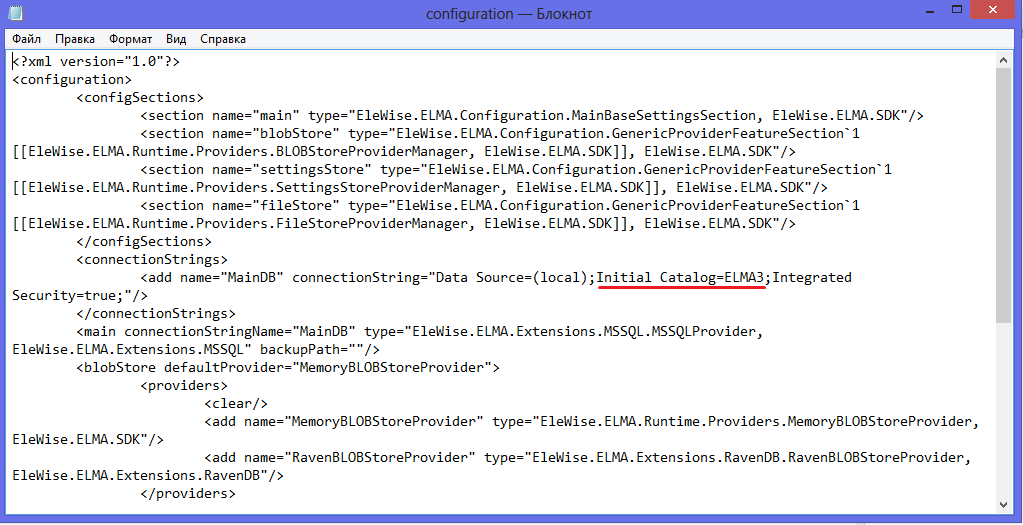The width and height of the screenshot is (1023, 525).
Task: Open the Файл menu
Action: [x=27, y=39]
